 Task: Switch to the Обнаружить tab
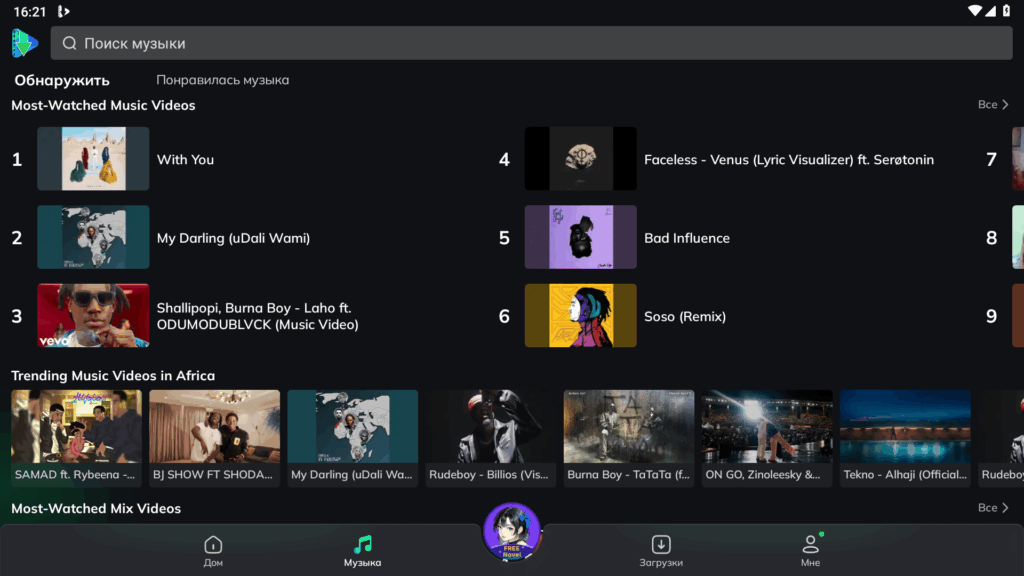tap(62, 80)
